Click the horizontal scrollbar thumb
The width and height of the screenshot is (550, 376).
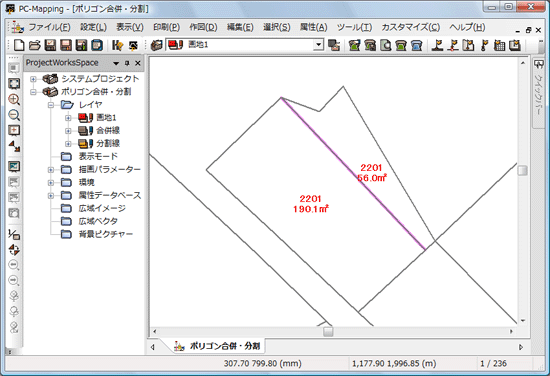click(328, 331)
